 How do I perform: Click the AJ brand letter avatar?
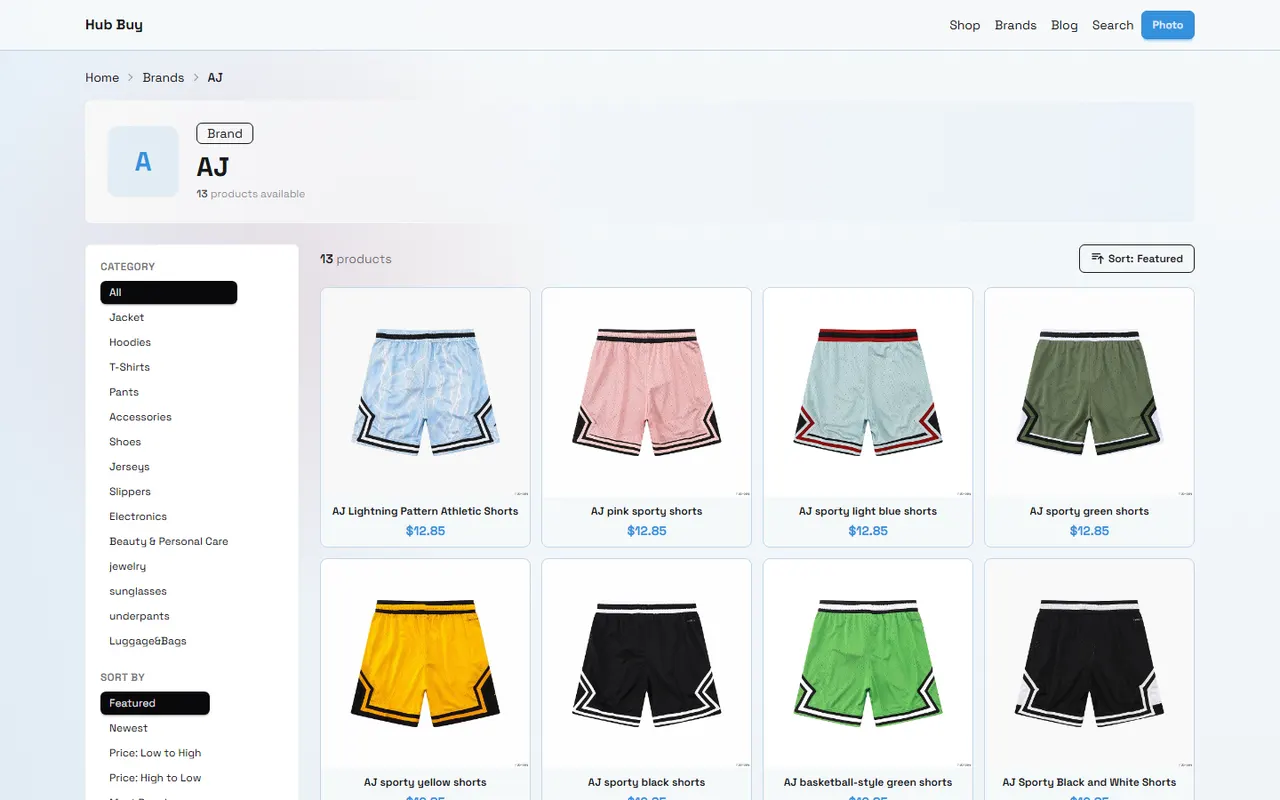click(143, 161)
